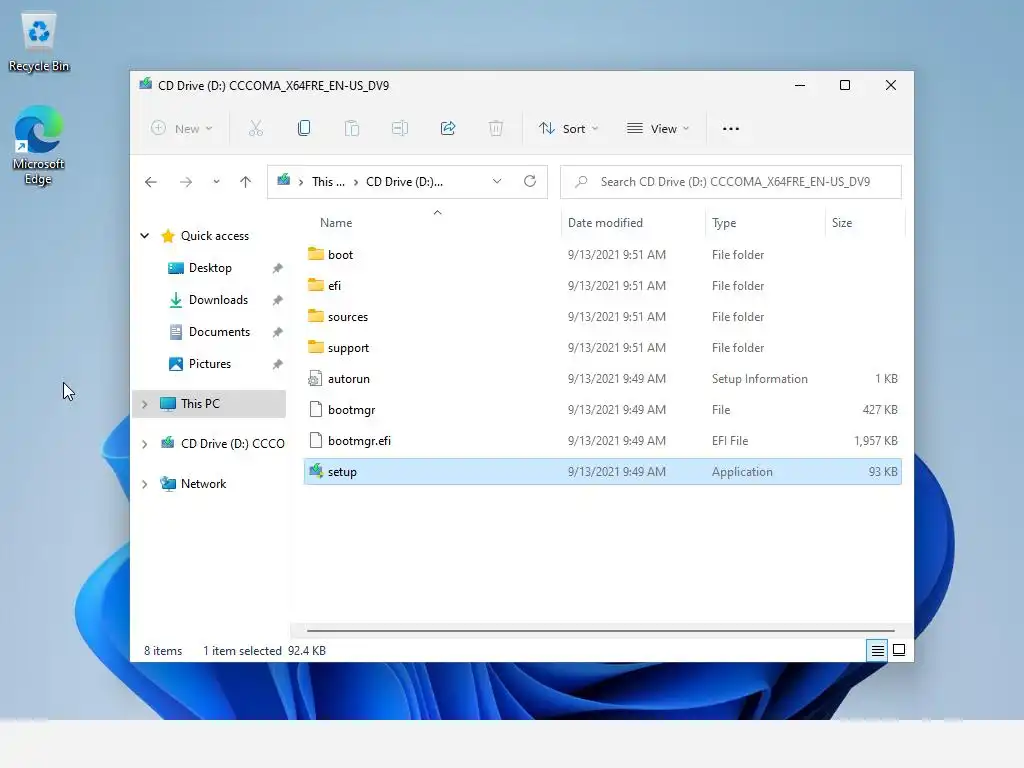The height and width of the screenshot is (768, 1024).
Task: Select the setup application file
Action: pos(602,472)
